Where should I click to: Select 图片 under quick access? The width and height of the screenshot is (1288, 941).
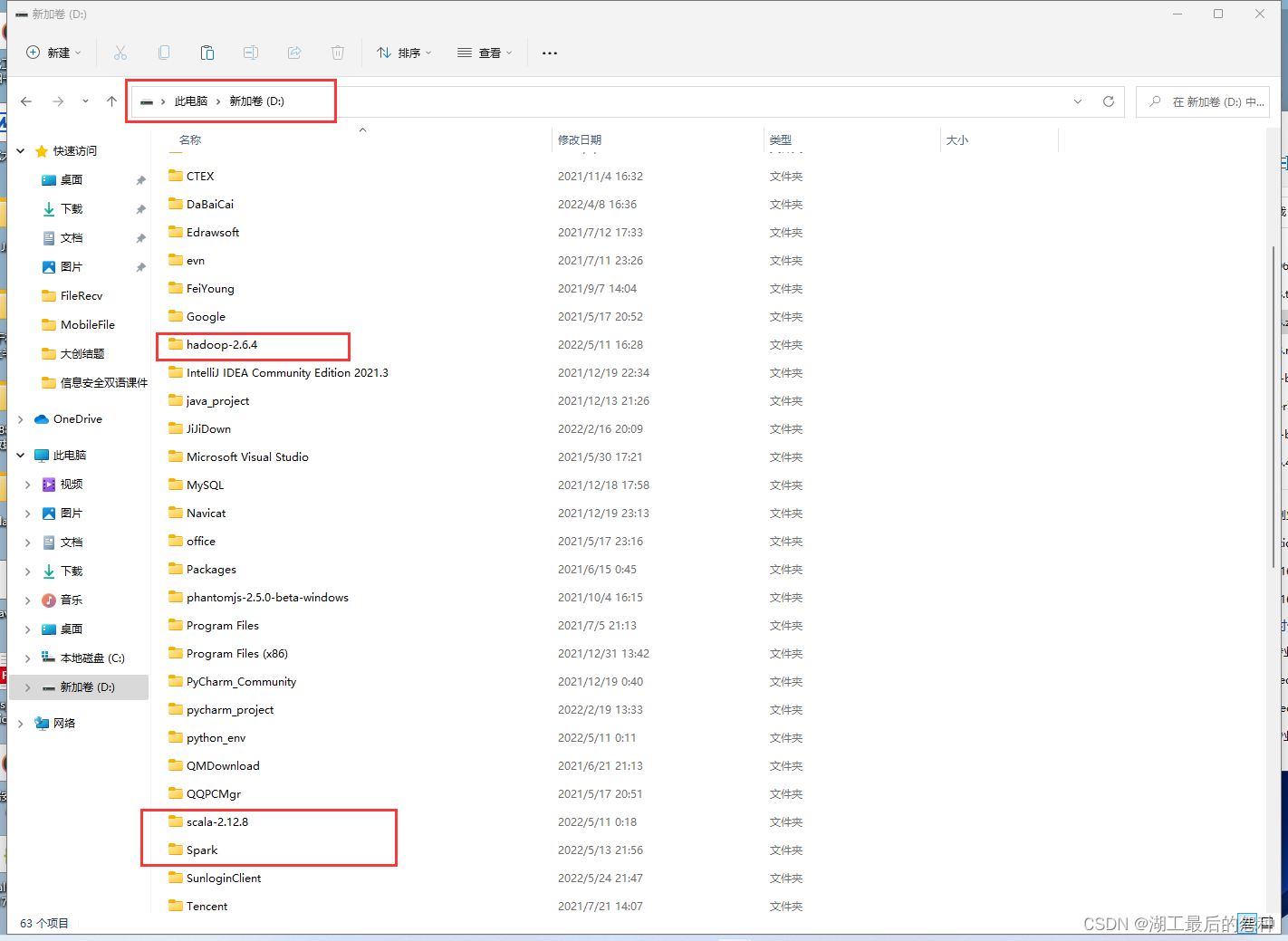click(x=72, y=267)
